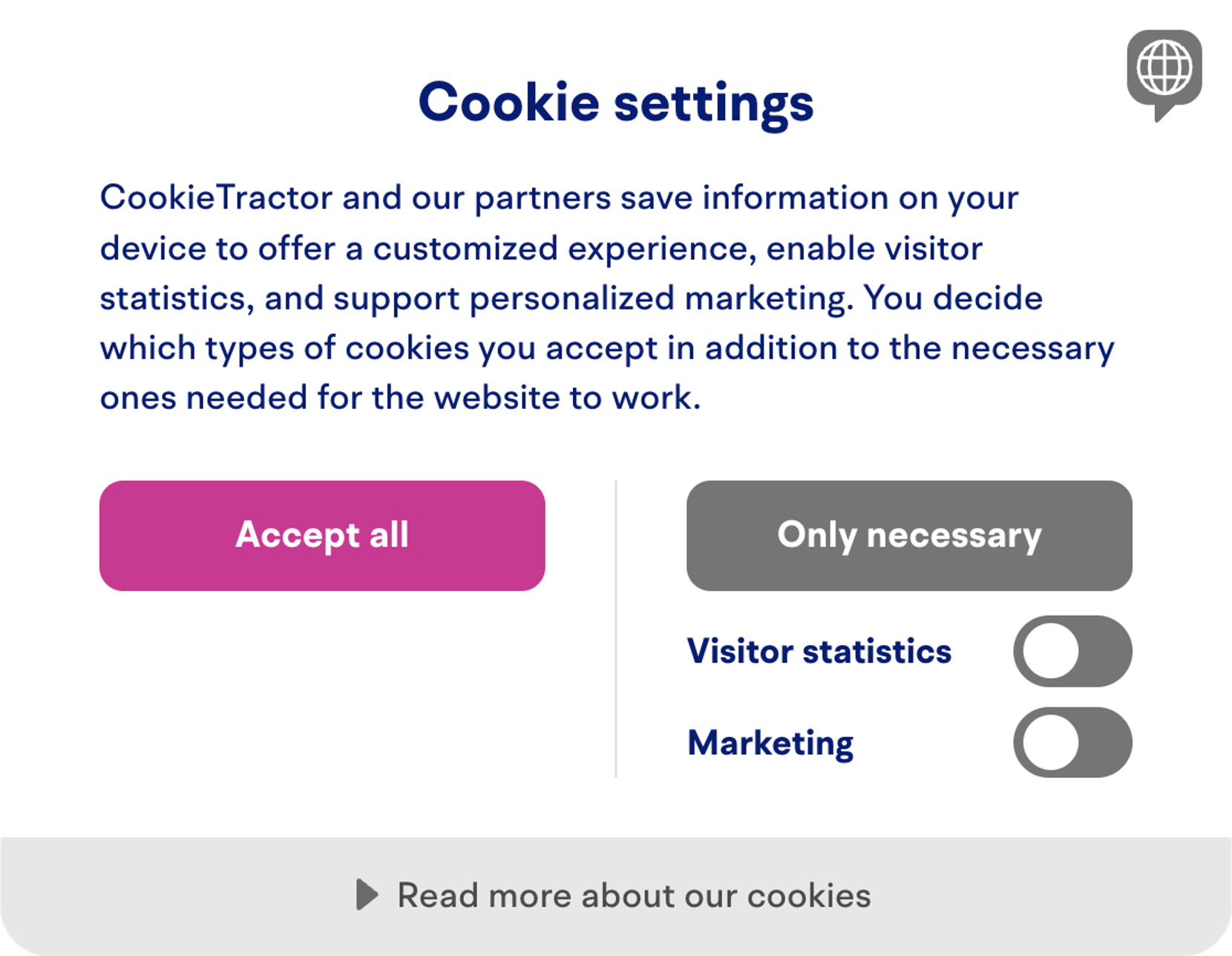1232x956 pixels.
Task: Click the vertical divider between button columns
Action: [x=616, y=629]
